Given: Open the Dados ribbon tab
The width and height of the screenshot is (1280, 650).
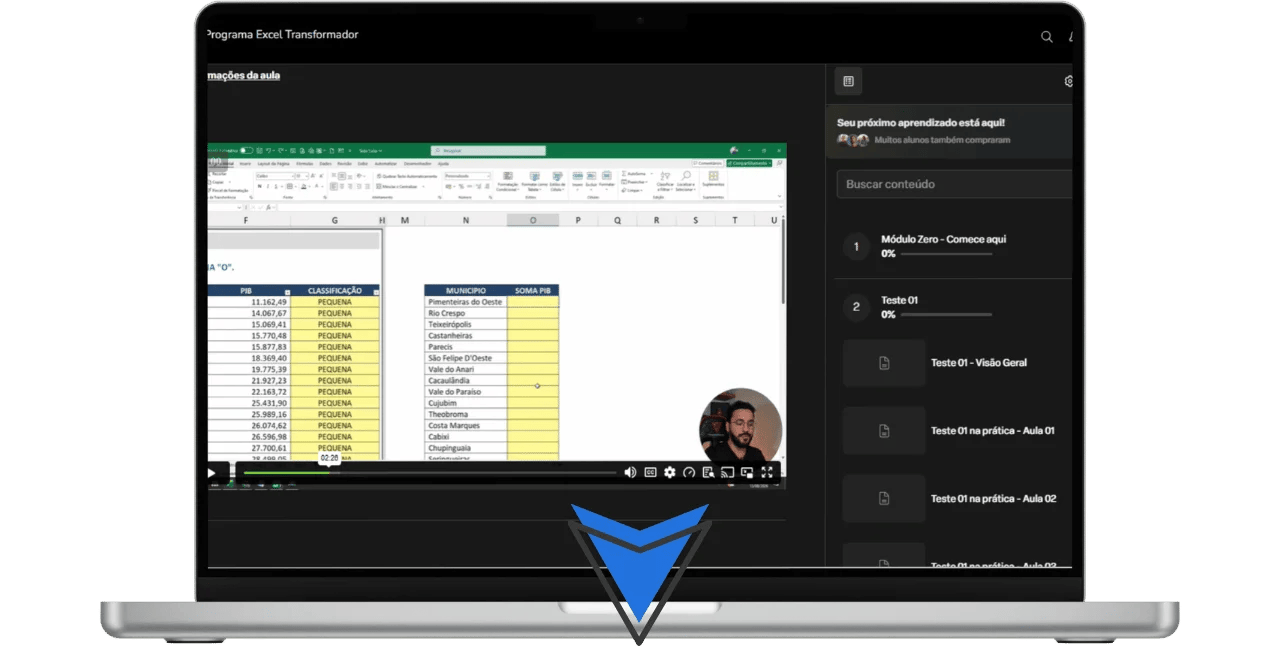Looking at the screenshot, I should [x=325, y=164].
